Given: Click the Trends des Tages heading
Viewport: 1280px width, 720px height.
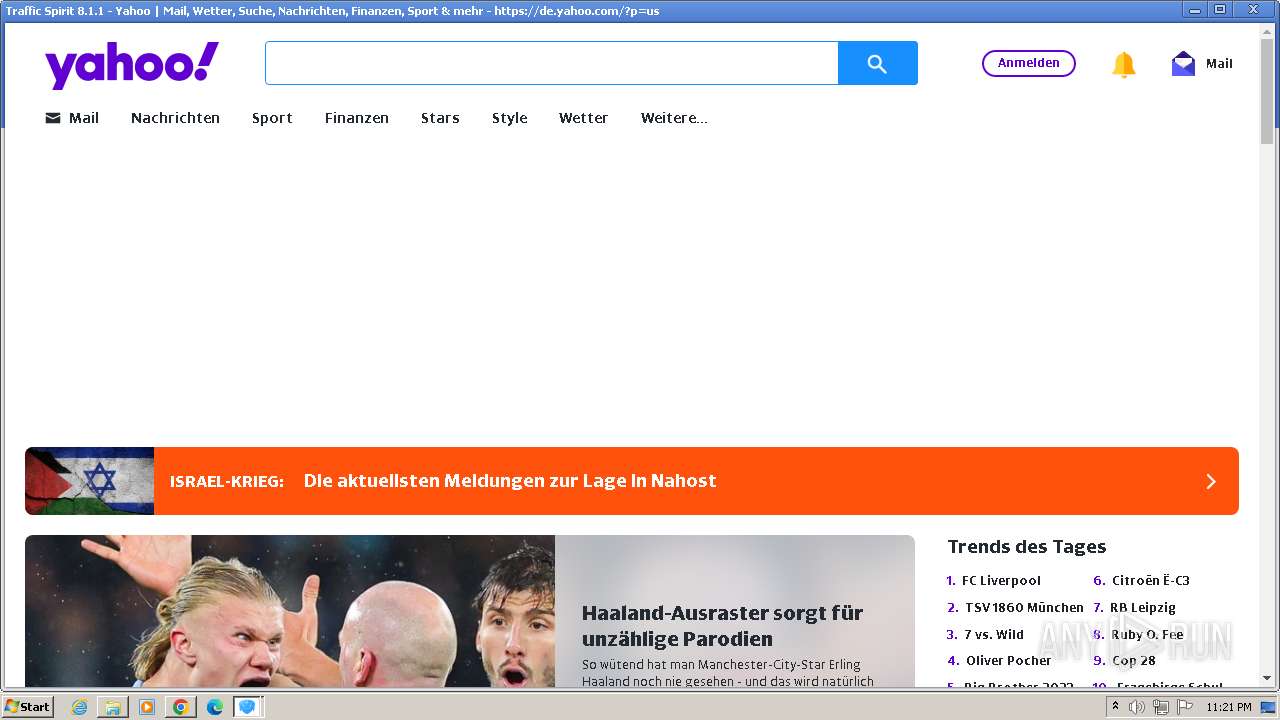Looking at the screenshot, I should point(1027,546).
